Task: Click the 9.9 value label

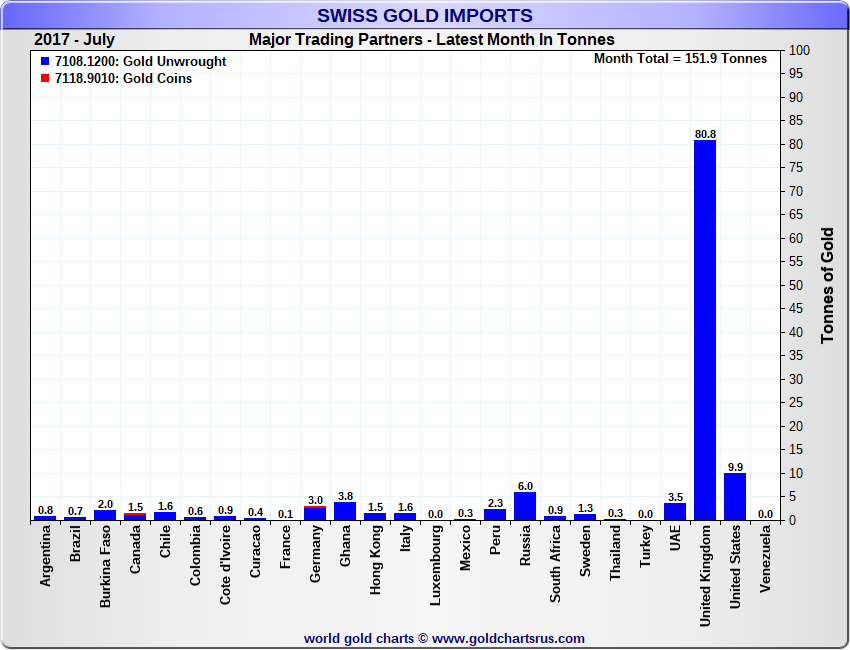Action: [735, 467]
